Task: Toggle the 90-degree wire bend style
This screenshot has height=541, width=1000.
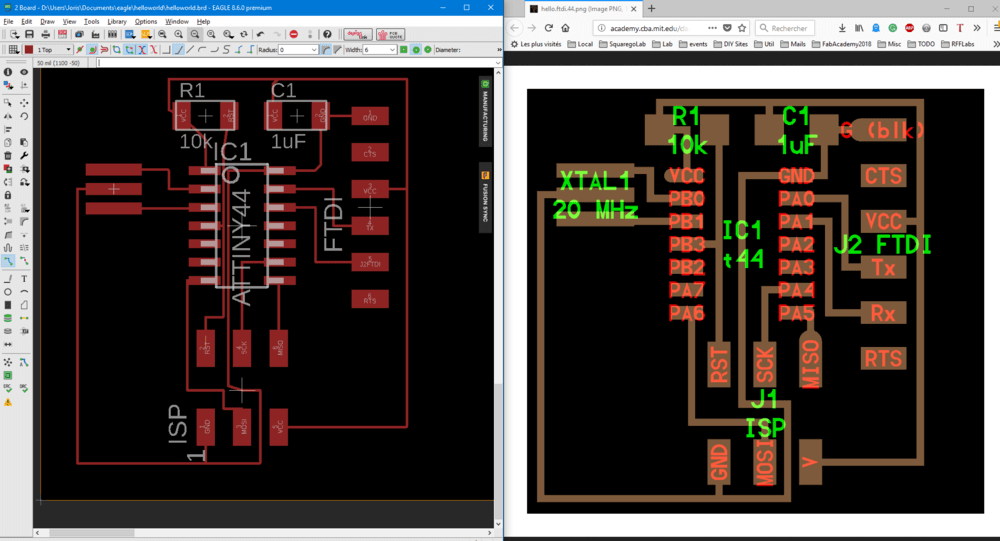Action: point(166,50)
